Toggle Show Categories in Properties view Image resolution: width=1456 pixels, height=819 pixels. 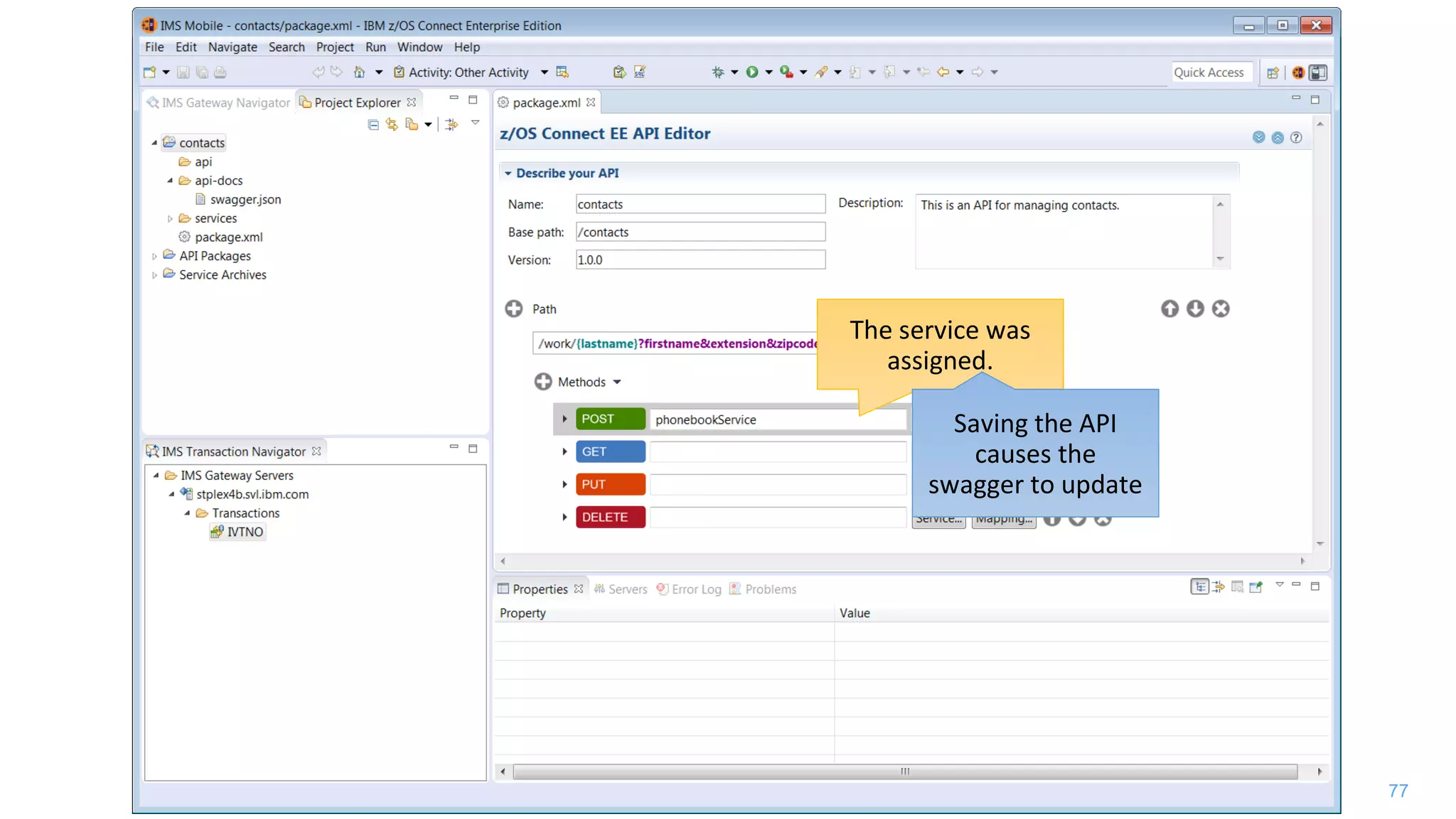pyautogui.click(x=1199, y=587)
